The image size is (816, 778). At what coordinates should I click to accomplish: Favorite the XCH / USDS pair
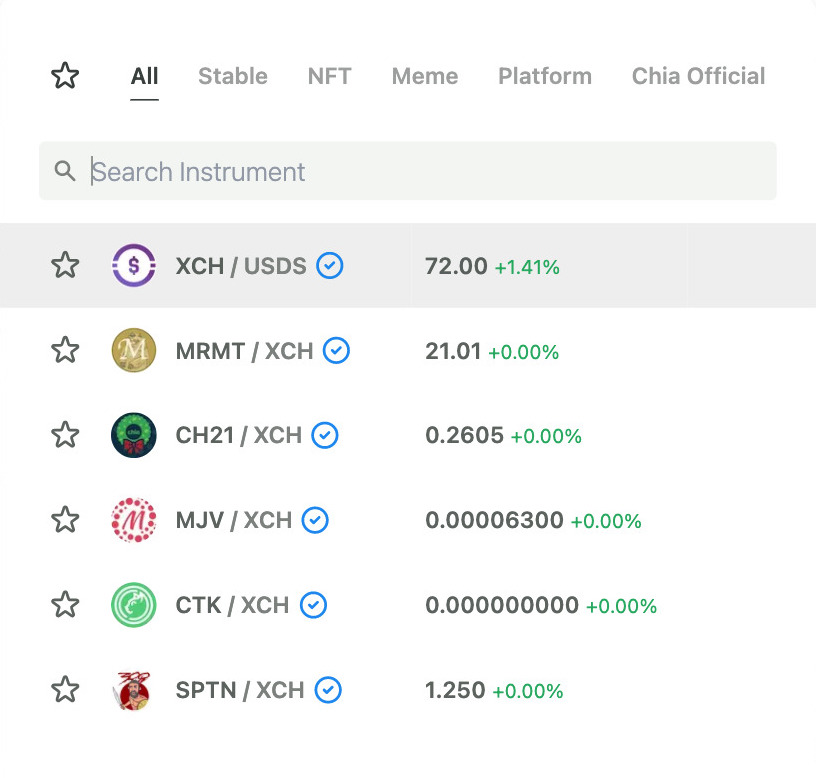(65, 265)
